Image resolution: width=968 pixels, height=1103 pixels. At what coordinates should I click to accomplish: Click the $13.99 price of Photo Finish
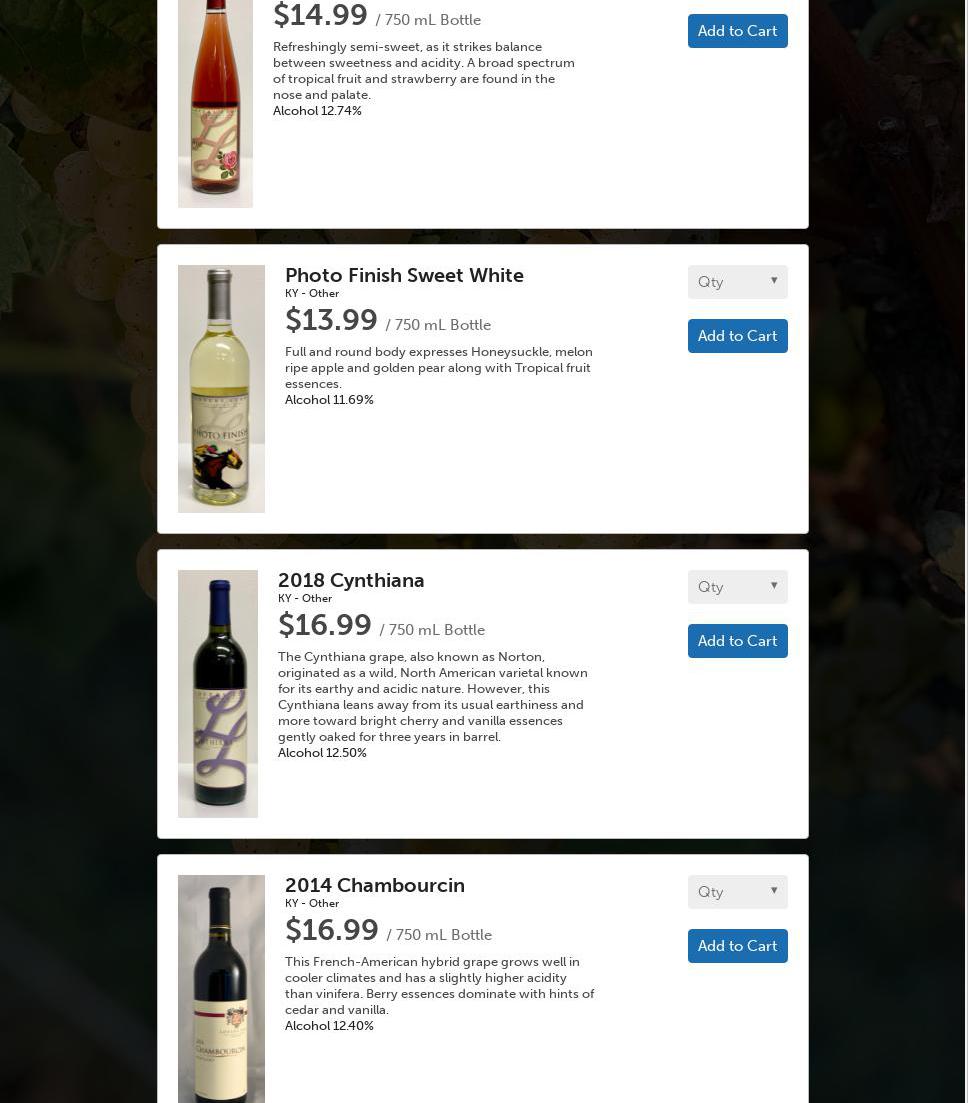click(331, 320)
